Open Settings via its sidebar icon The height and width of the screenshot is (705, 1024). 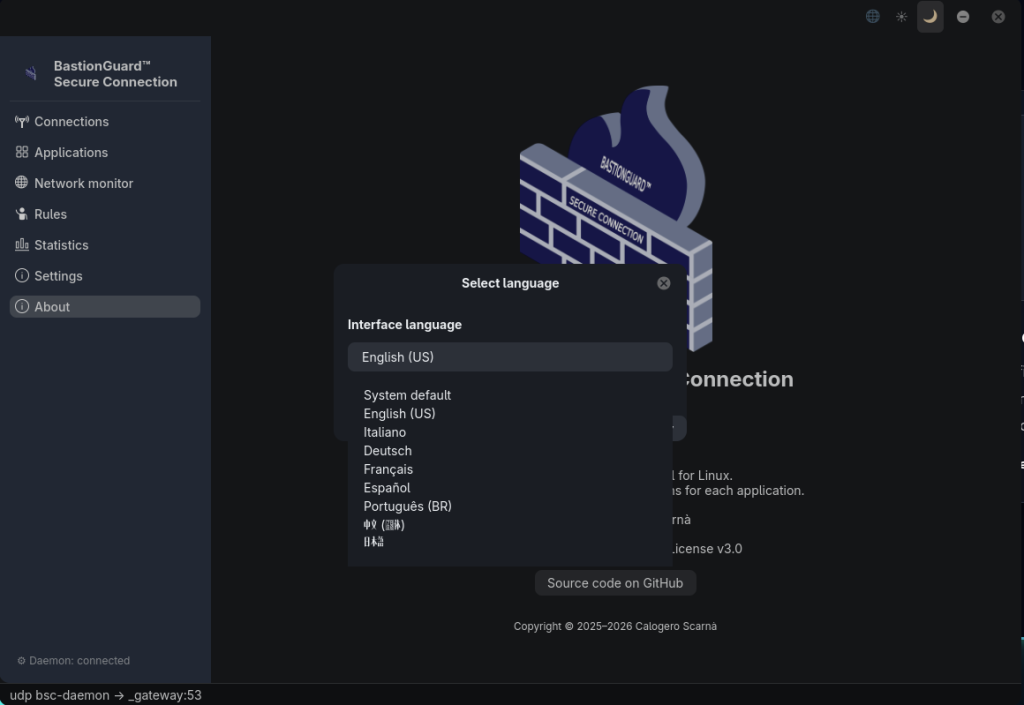tap(22, 275)
